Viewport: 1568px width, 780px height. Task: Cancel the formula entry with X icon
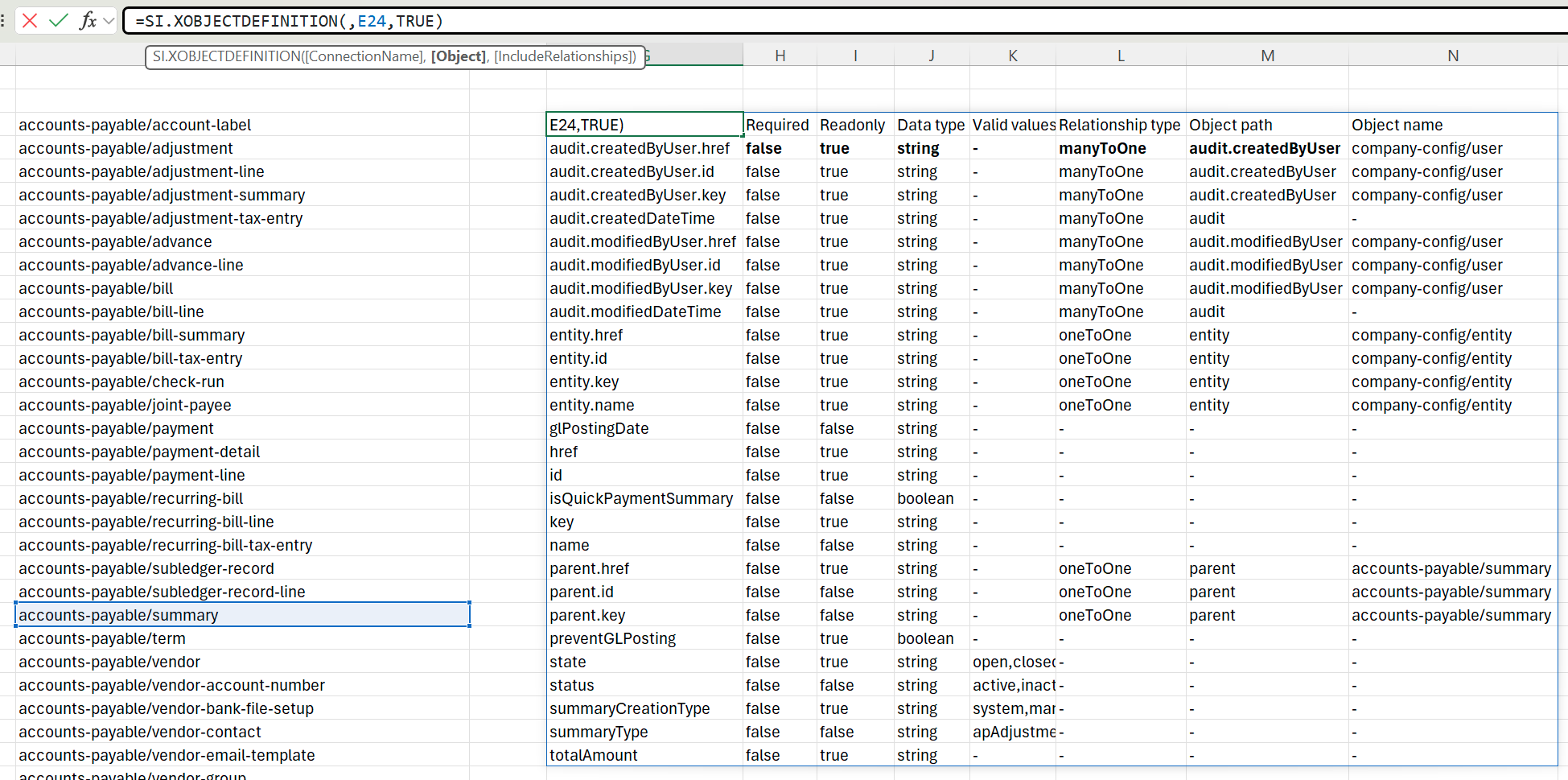point(30,21)
